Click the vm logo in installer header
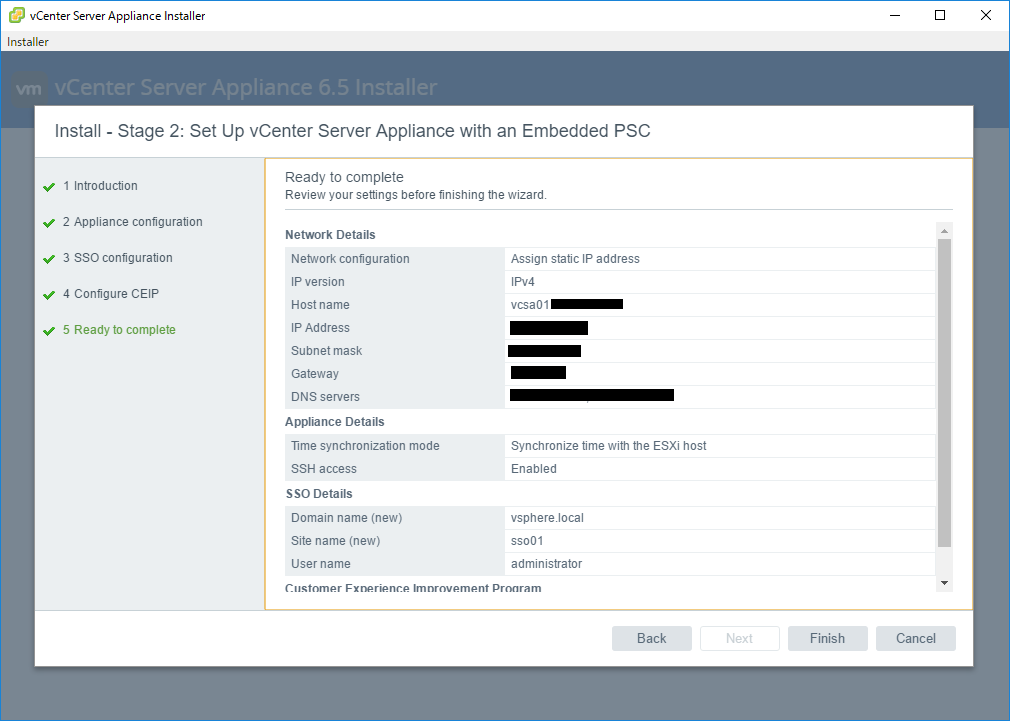This screenshot has width=1010, height=721. [x=29, y=89]
